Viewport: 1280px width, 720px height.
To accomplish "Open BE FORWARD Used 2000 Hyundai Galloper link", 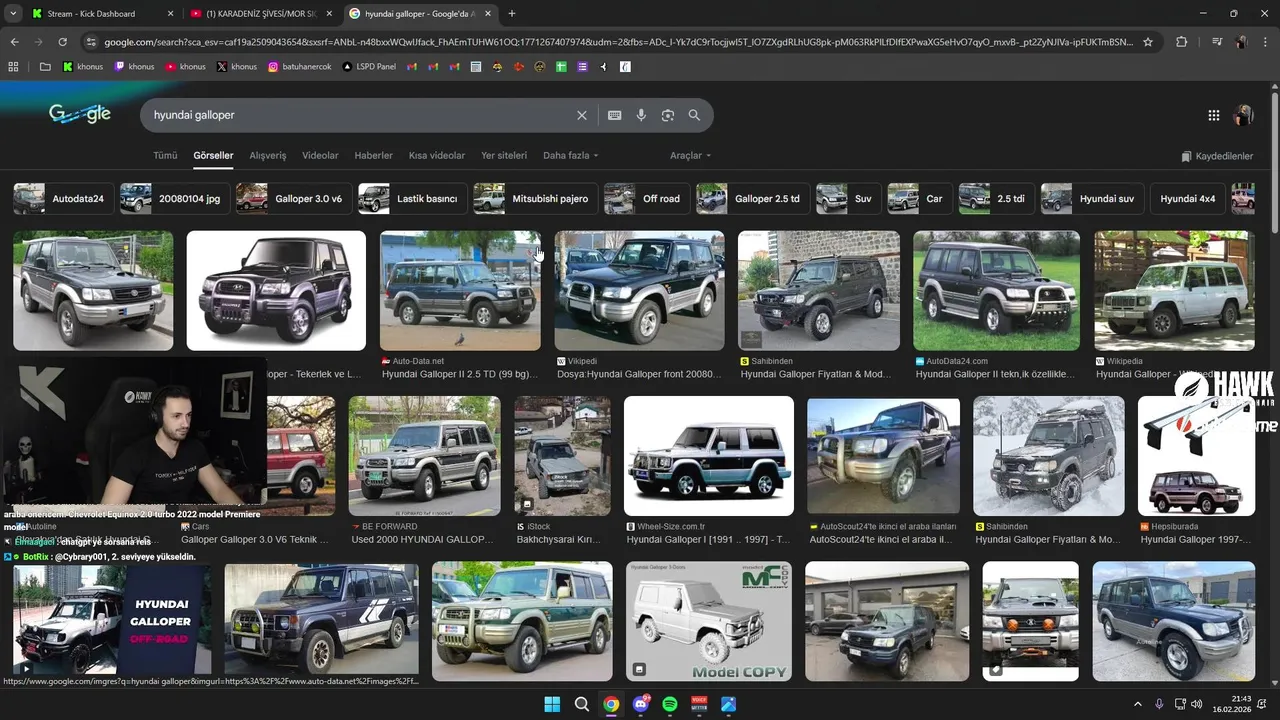I will pos(422,539).
